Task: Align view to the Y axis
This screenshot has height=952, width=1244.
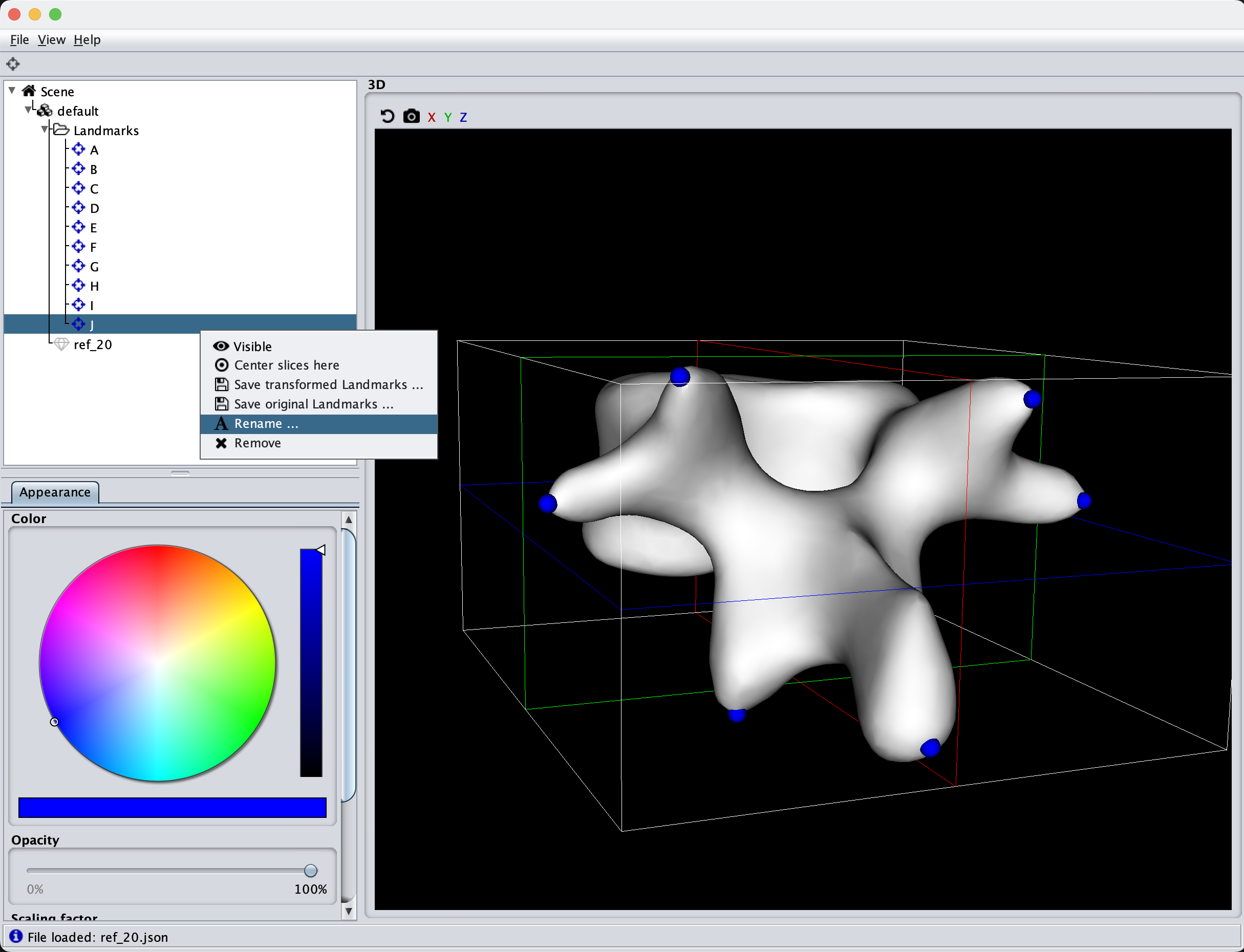Action: pos(448,117)
